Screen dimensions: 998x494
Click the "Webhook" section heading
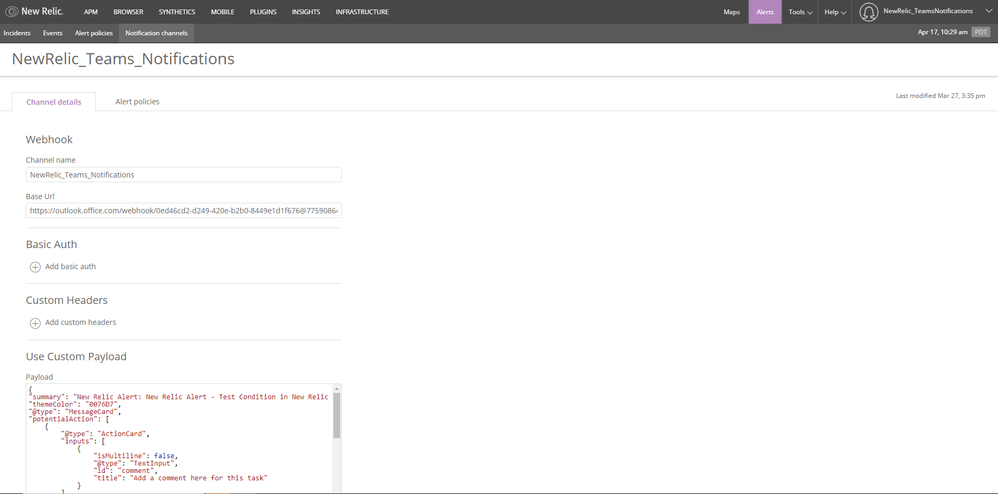(49, 139)
